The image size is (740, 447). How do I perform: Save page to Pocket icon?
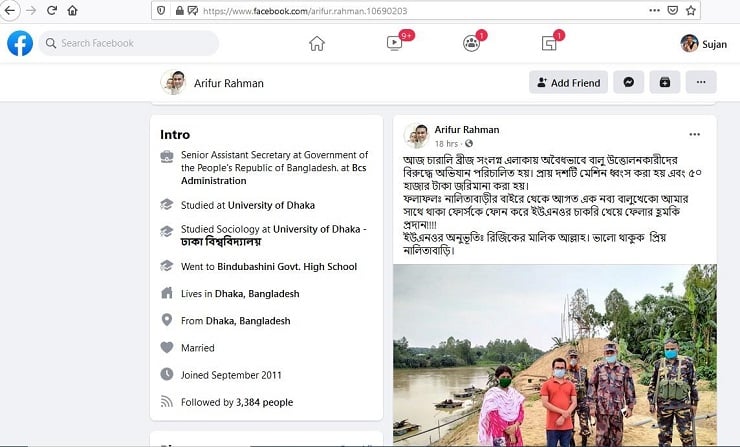673,10
